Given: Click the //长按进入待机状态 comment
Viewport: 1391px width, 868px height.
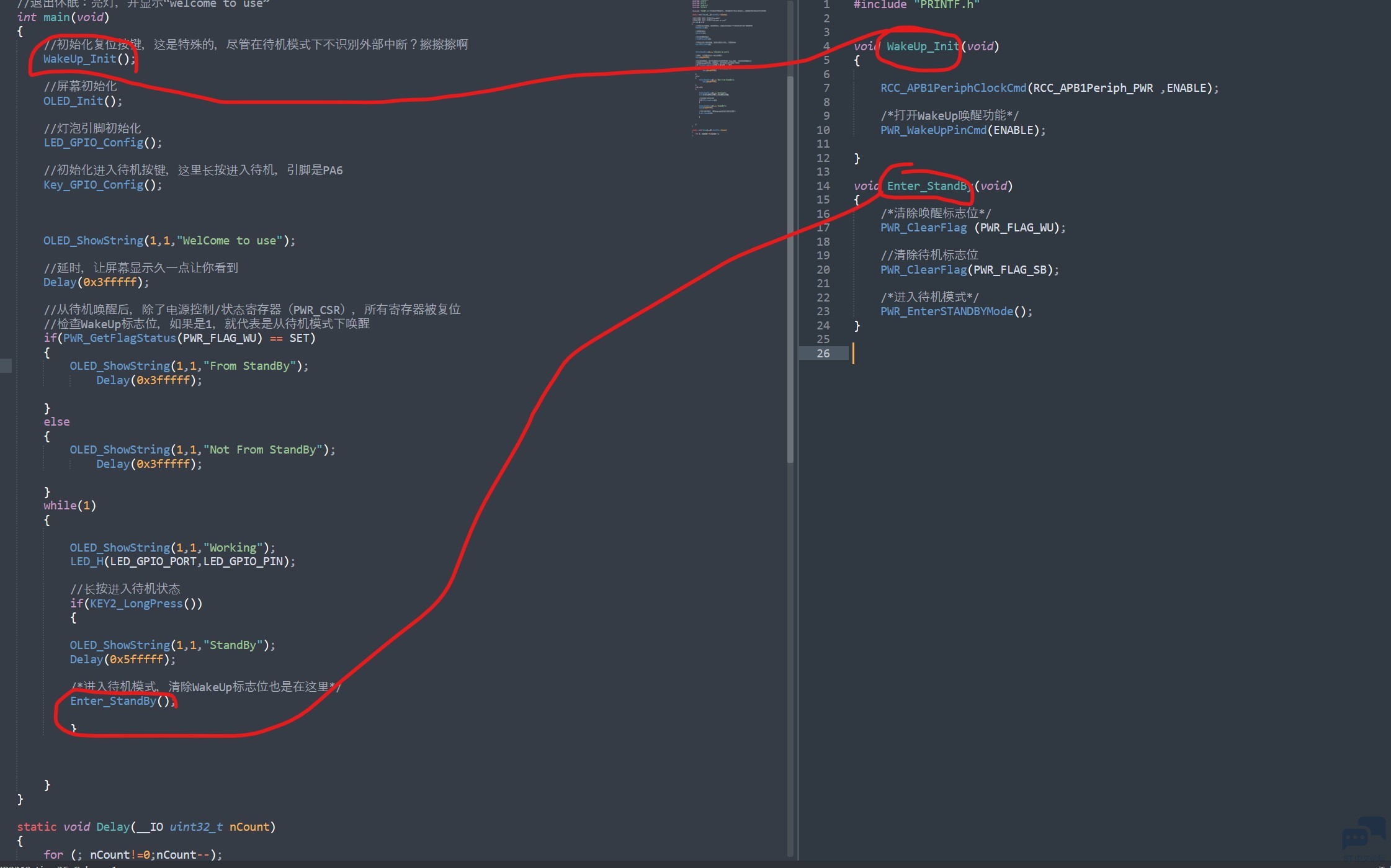Looking at the screenshot, I should [125, 589].
